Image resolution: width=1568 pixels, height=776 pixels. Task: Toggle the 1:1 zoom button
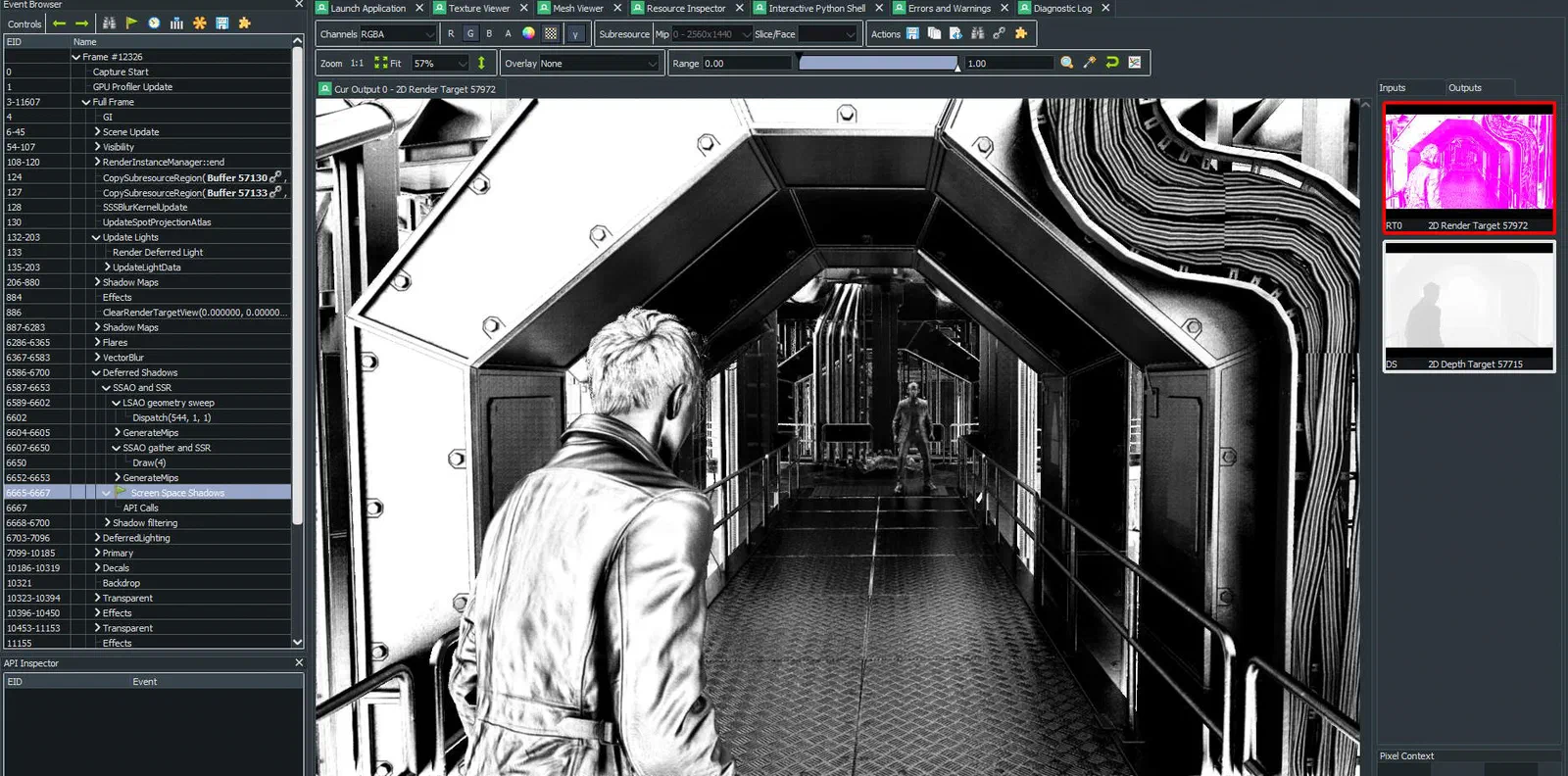[x=357, y=63]
